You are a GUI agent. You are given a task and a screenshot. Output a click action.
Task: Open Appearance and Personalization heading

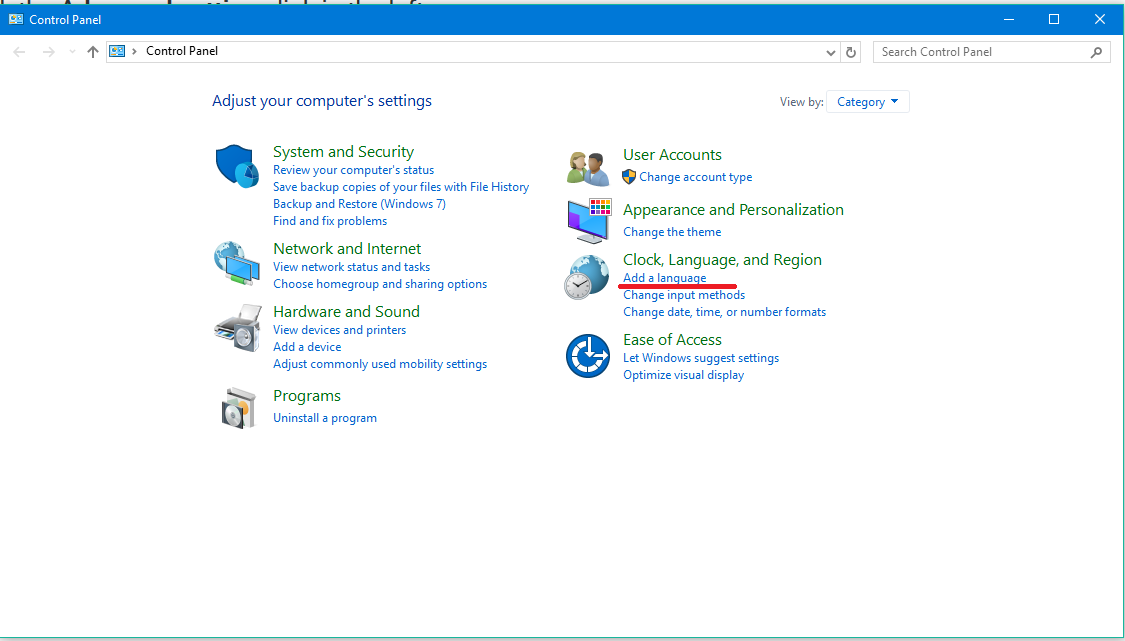(x=733, y=210)
